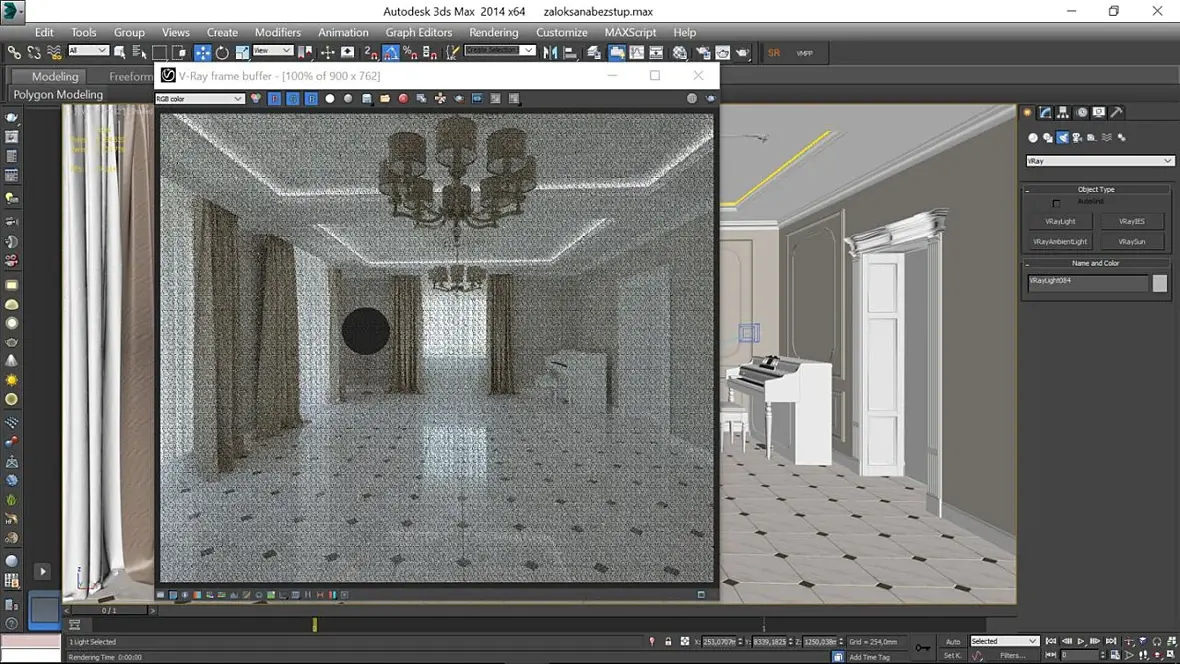Toggle the Angle Snap button
Screen dimensions: 1180x664
pos(391,53)
